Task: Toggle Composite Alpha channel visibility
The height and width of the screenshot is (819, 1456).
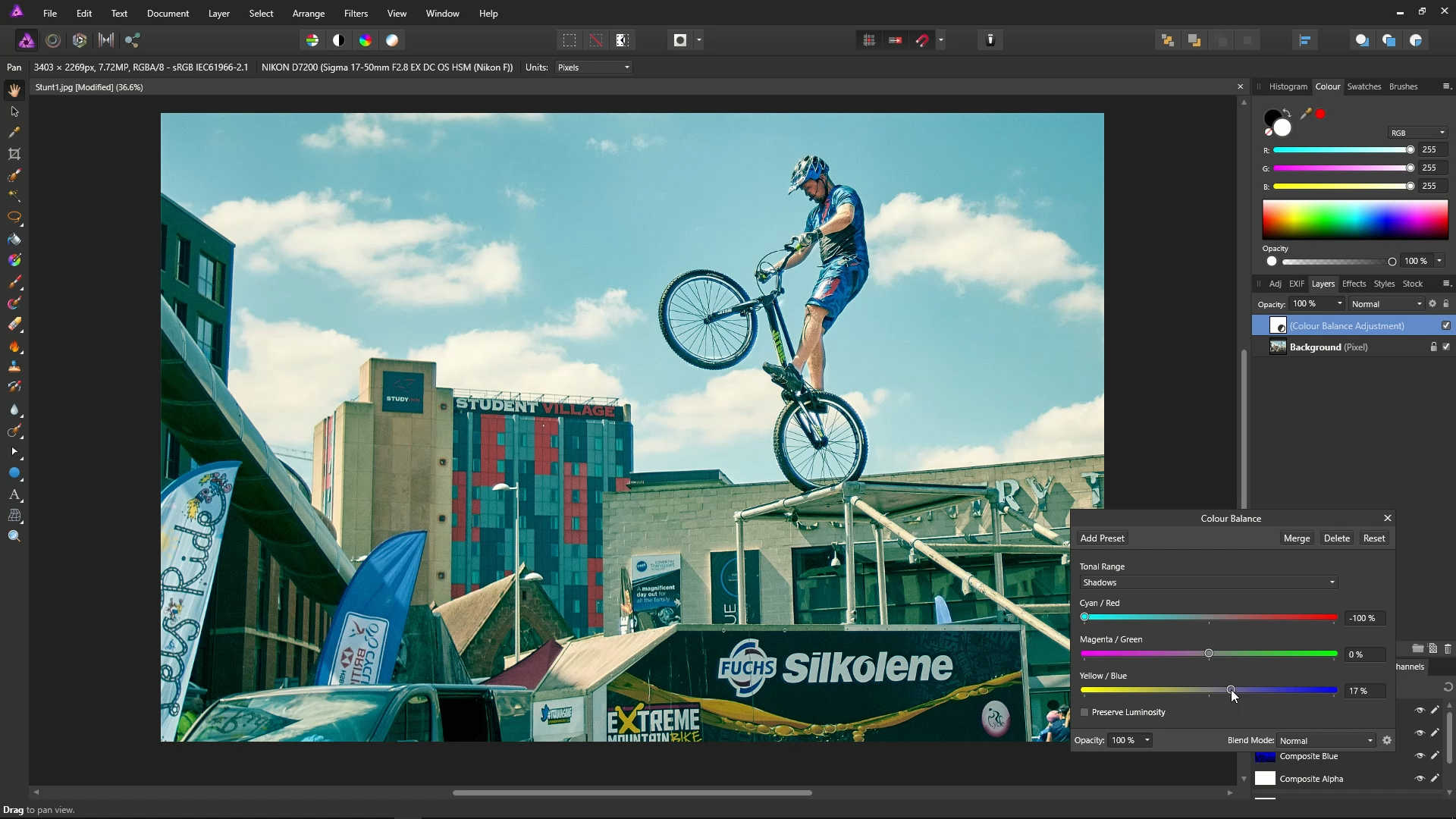Action: (x=1419, y=779)
